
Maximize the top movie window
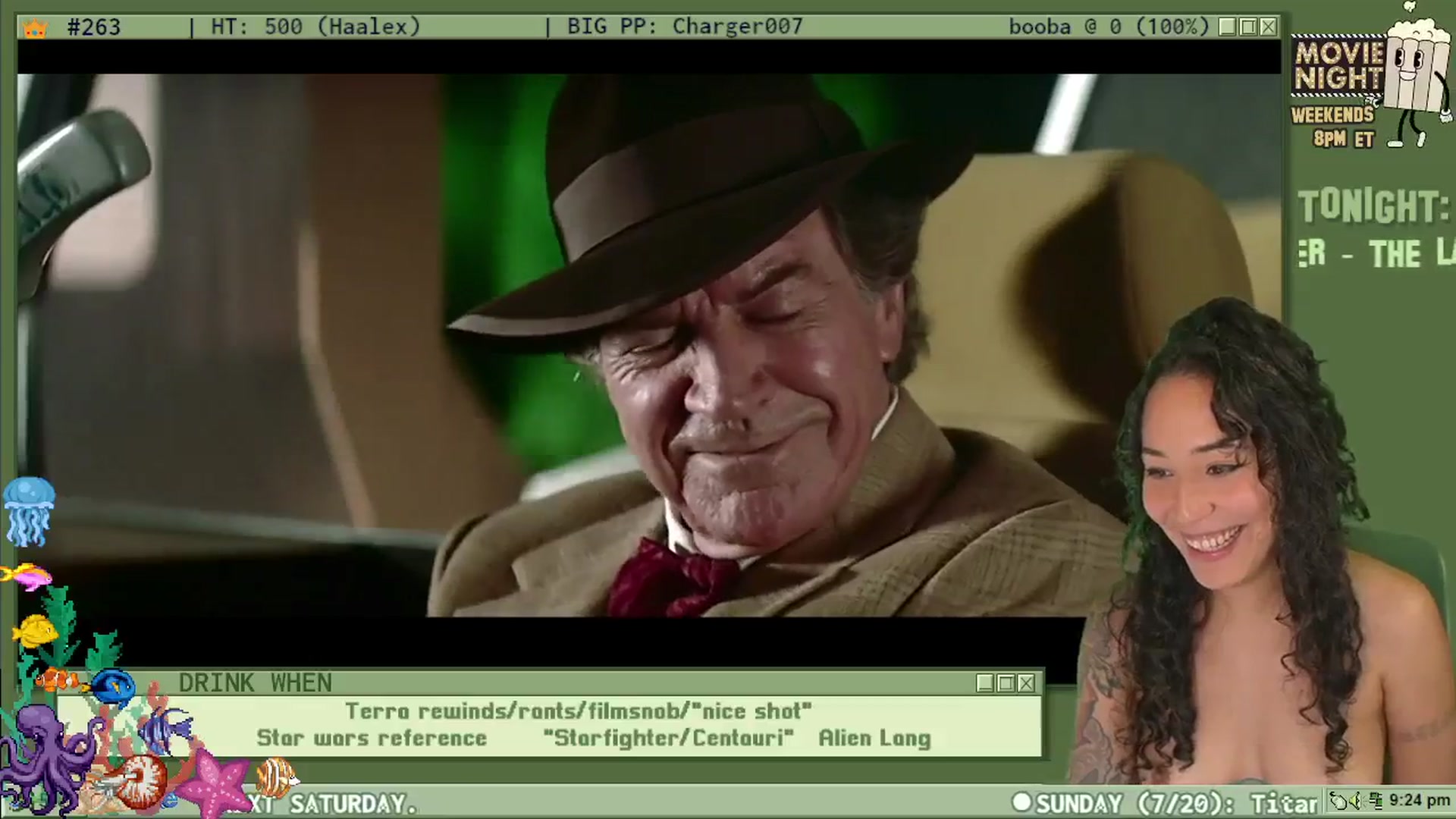(1248, 27)
